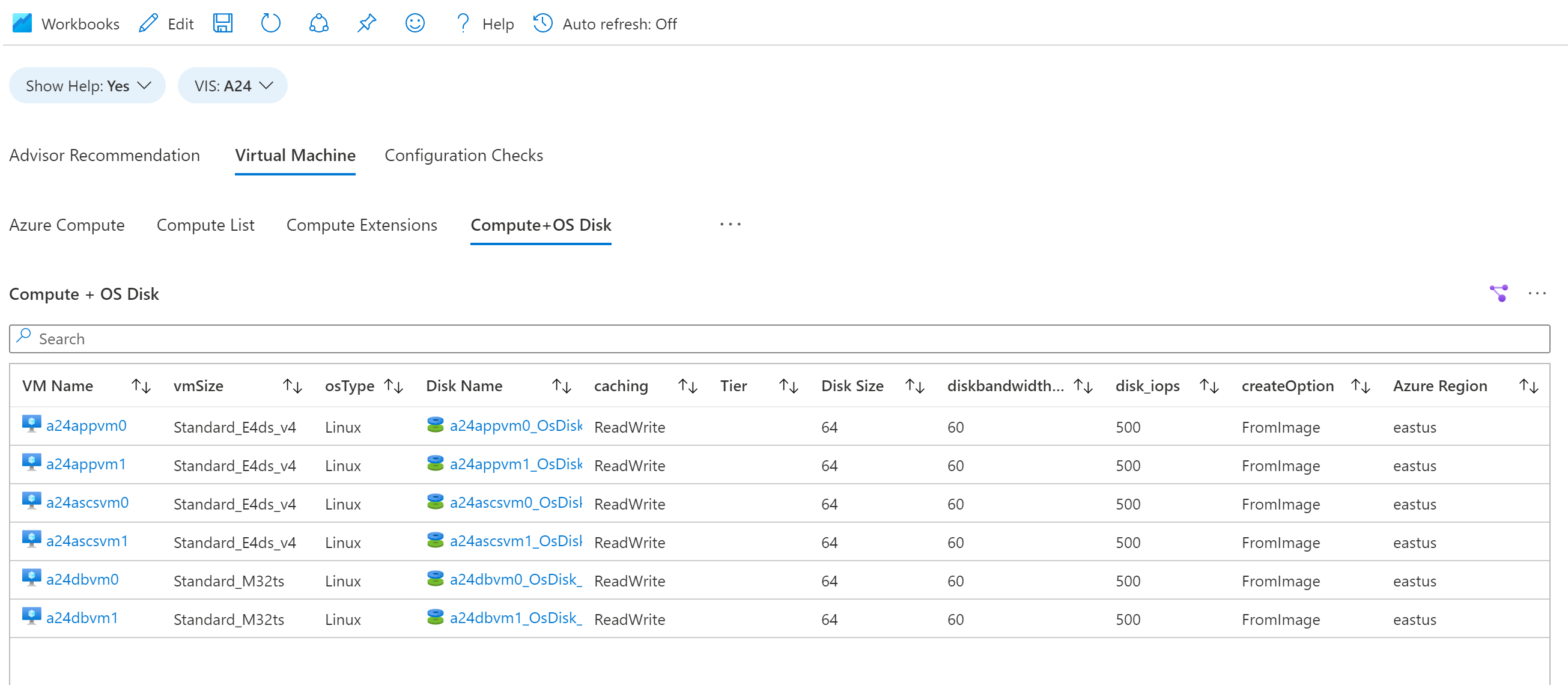Click the table Search field
This screenshot has height=685, width=1568.
tap(779, 339)
